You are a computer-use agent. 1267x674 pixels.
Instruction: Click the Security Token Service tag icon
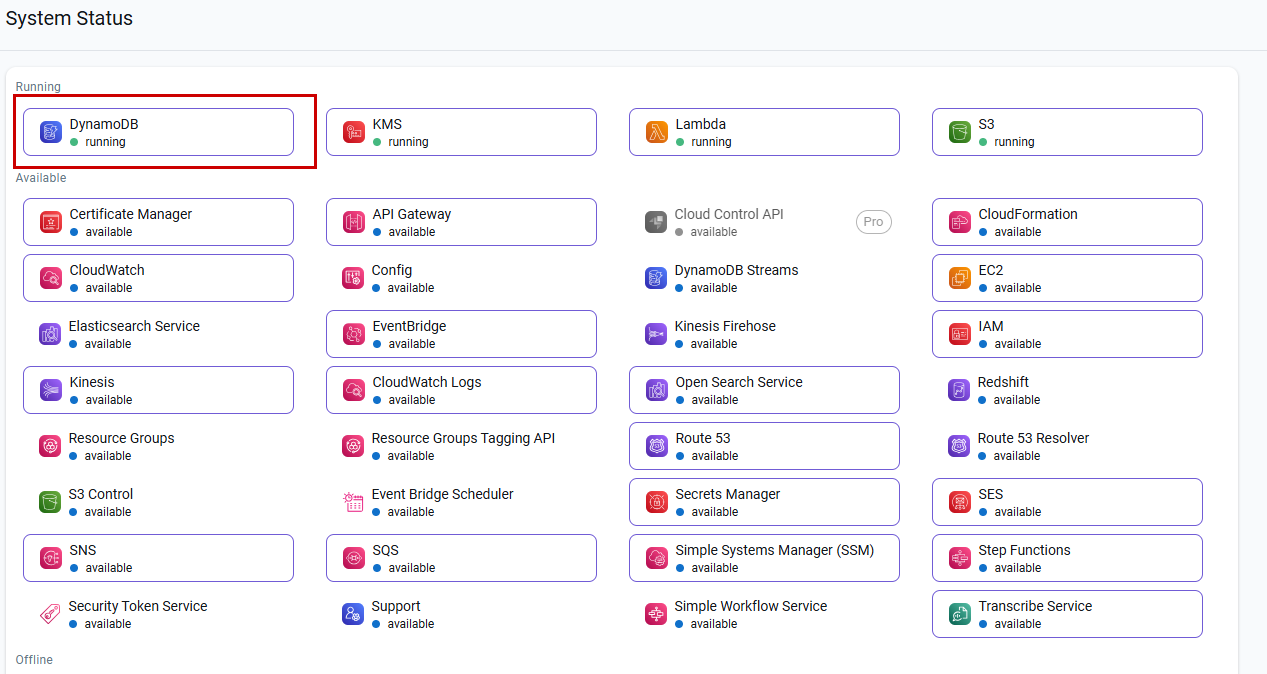50,614
